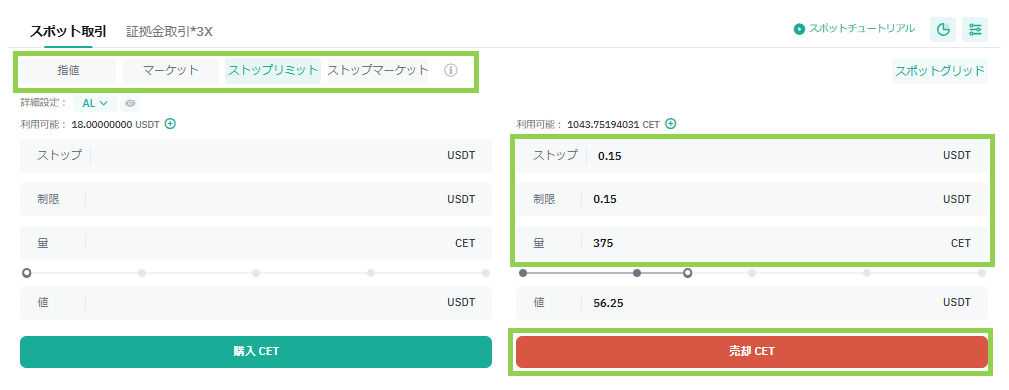The height and width of the screenshot is (390, 1009).
Task: Click the sell slider's last dot
Action: [x=982, y=273]
